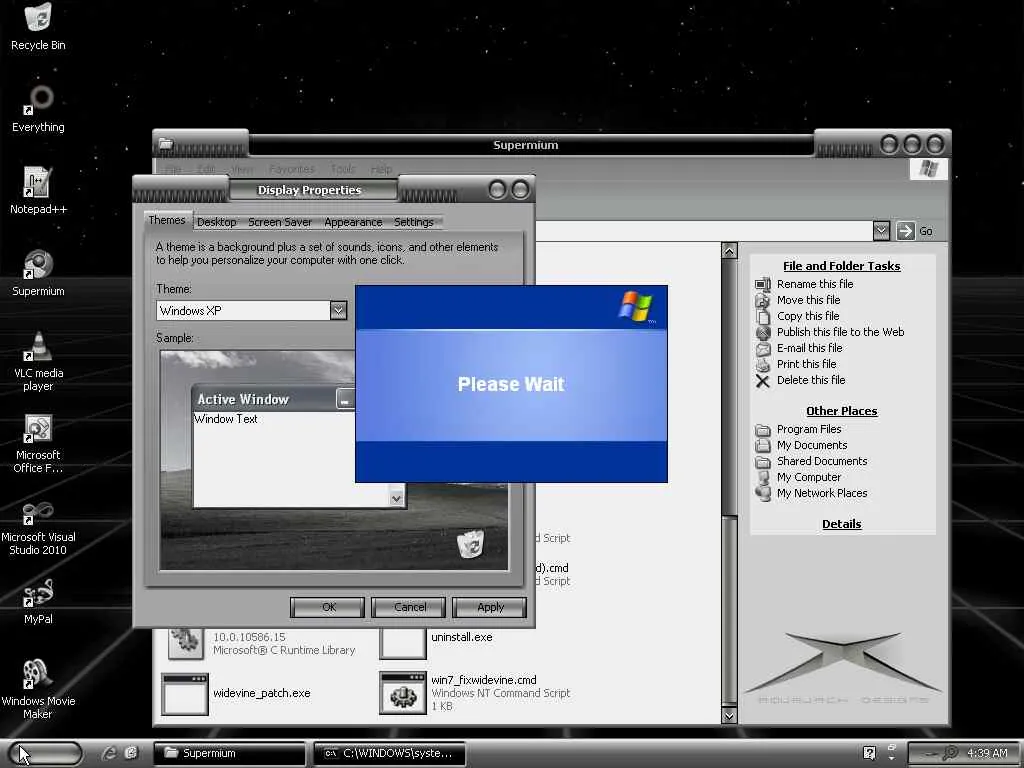The image size is (1024, 768).
Task: Expand the Supermium address bar dropdown
Action: pos(881,231)
